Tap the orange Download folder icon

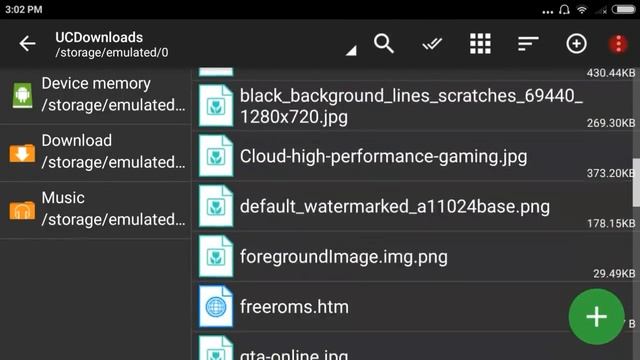[22, 153]
